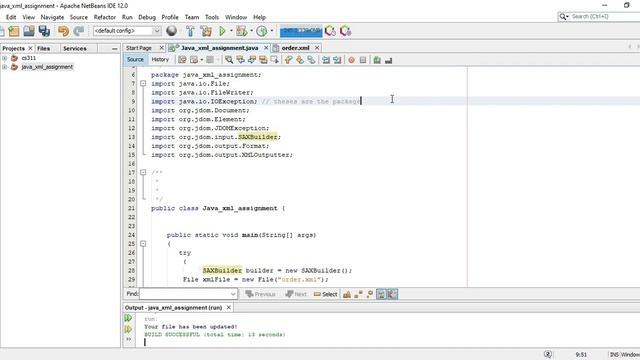Open the Profile menu
The width and height of the screenshot is (640, 360).
click(170, 17)
